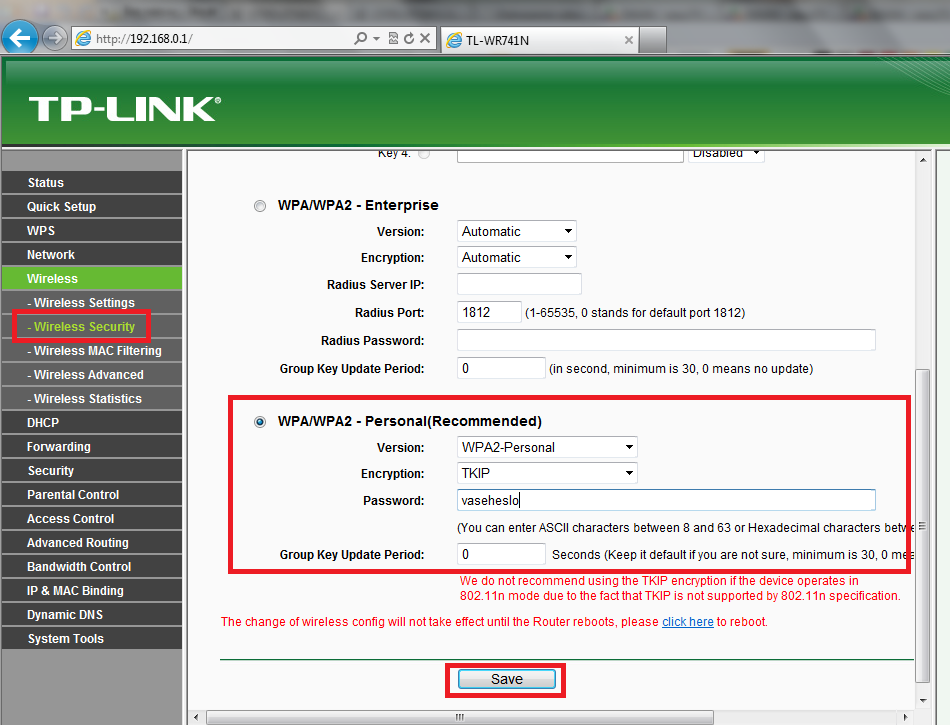Select the TL-WR741N tab
Screen dimensions: 950x725
pos(540,40)
